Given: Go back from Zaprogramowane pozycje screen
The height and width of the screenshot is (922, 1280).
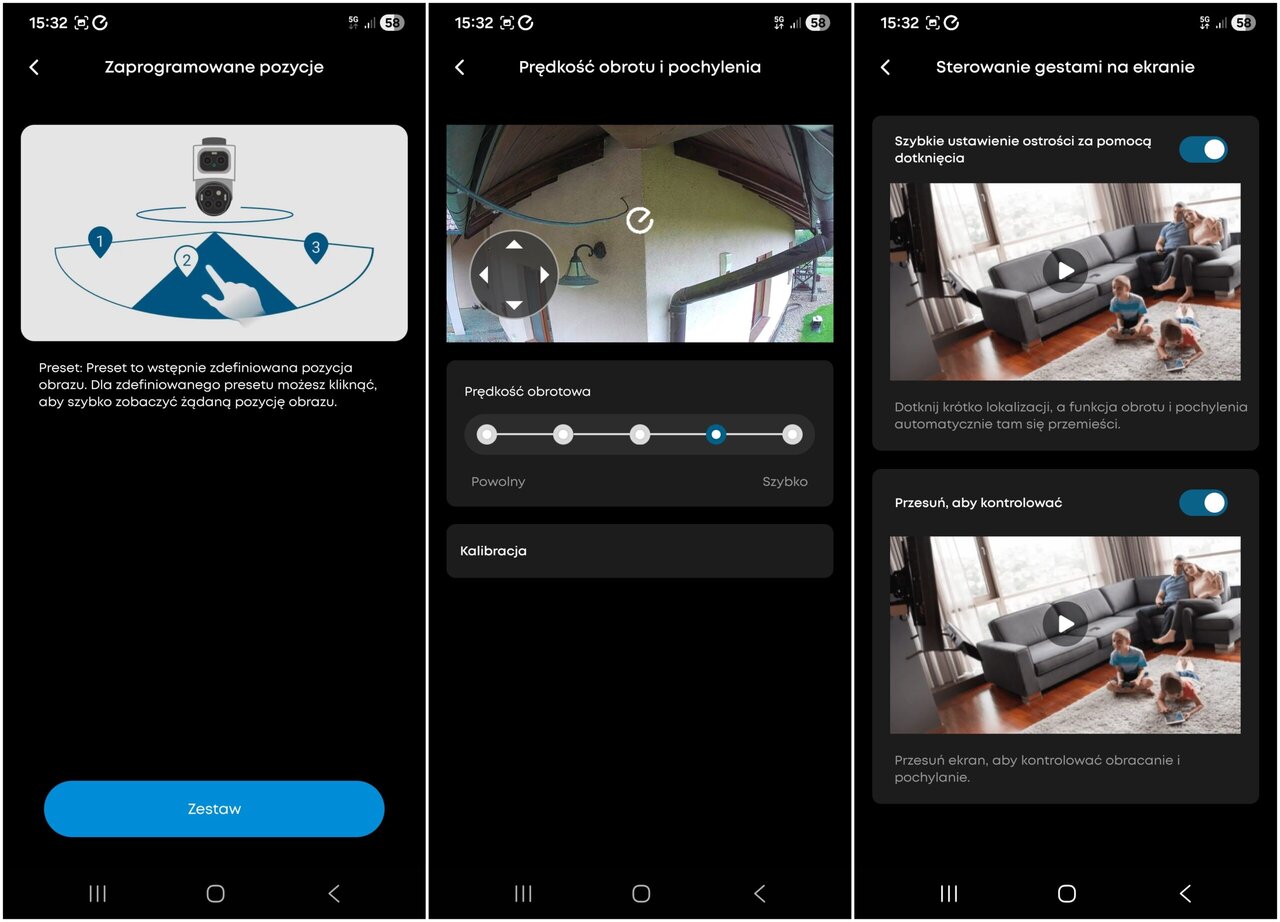Looking at the screenshot, I should (x=34, y=67).
